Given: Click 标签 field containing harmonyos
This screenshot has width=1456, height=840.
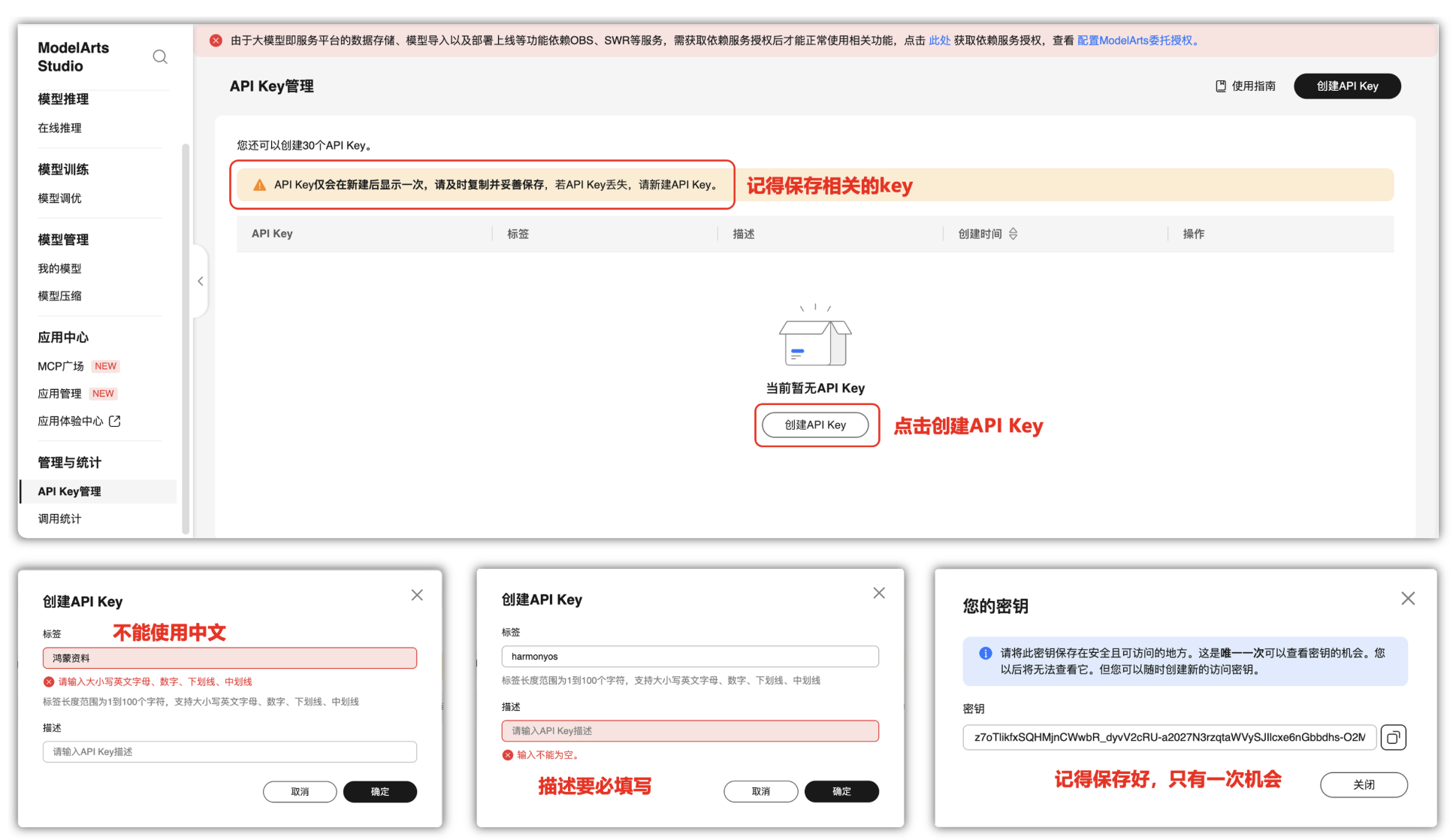Looking at the screenshot, I should 690,657.
